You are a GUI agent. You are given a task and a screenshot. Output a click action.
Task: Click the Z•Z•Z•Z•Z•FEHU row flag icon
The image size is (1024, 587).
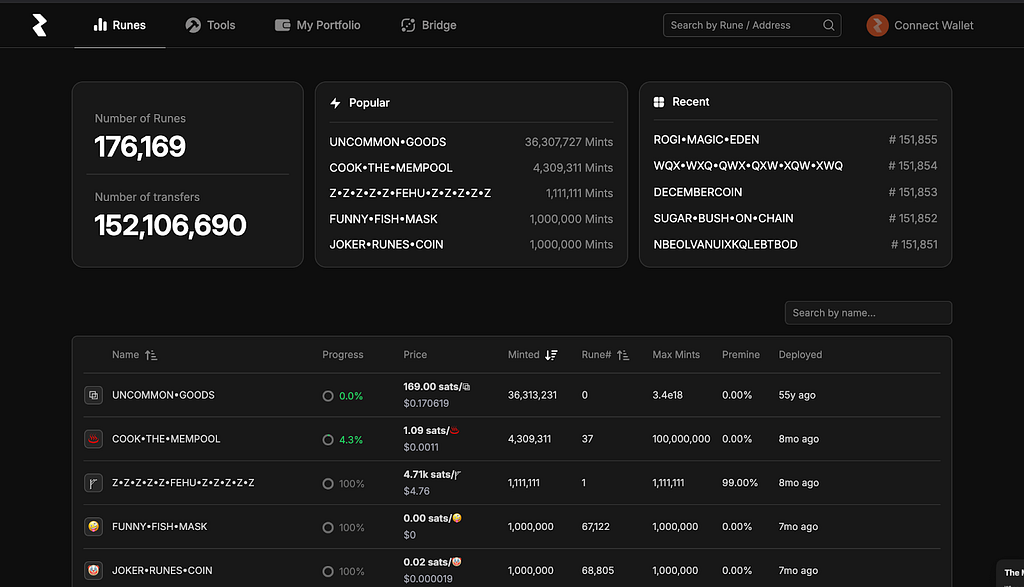pyautogui.click(x=93, y=483)
